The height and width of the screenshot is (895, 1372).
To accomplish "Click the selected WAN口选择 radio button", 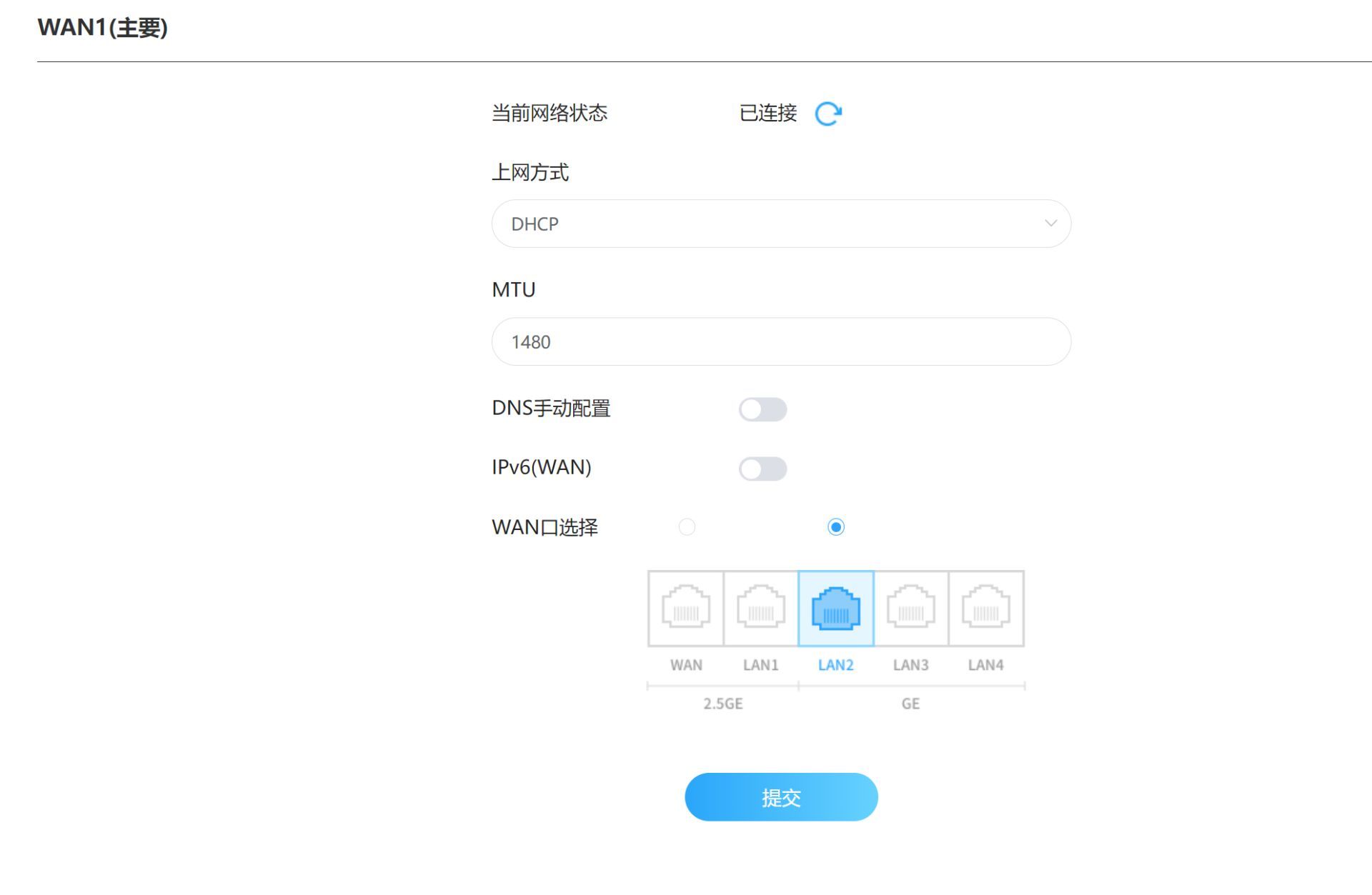I will (835, 527).
